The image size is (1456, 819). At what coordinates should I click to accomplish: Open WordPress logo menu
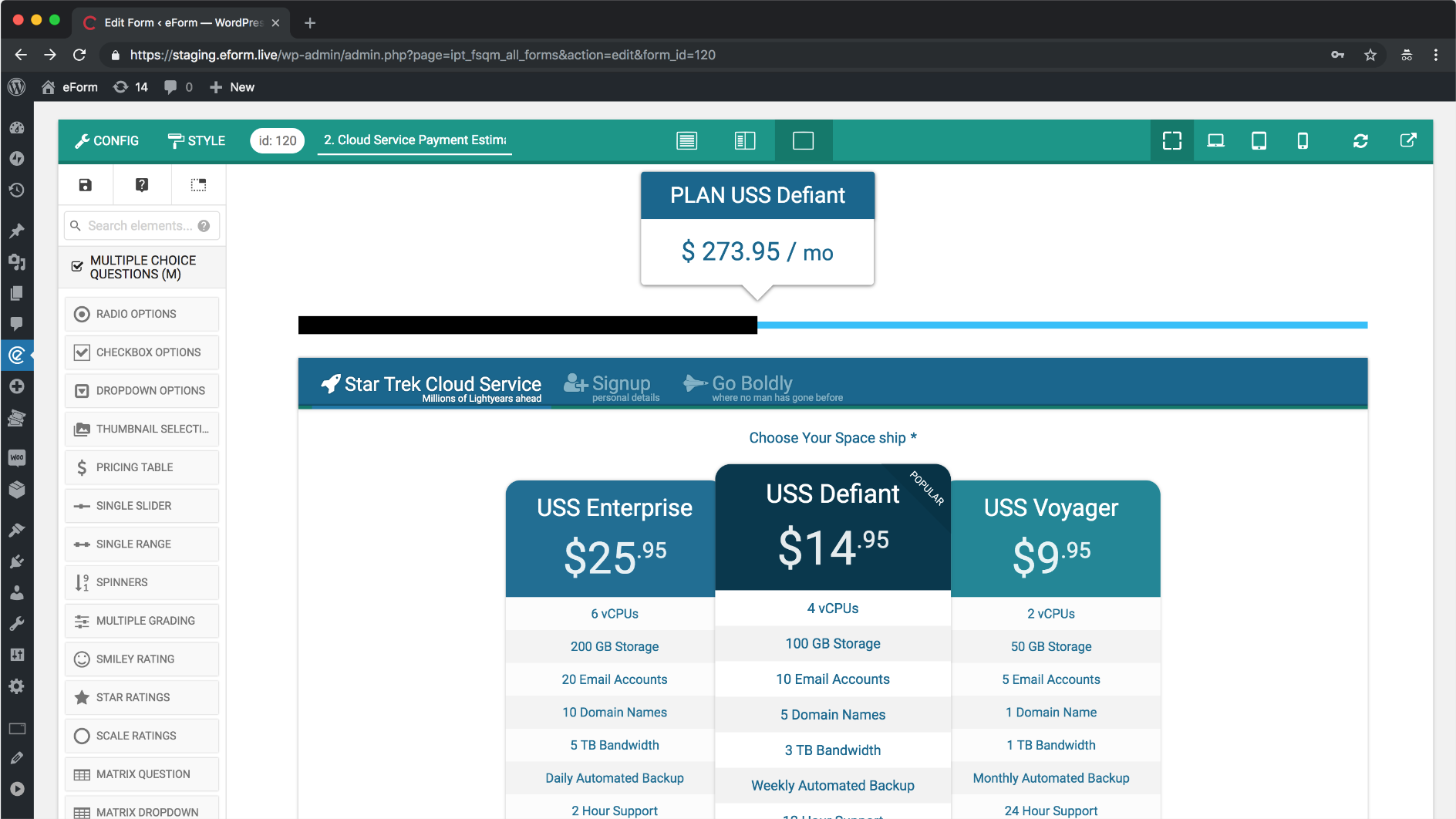(x=17, y=87)
